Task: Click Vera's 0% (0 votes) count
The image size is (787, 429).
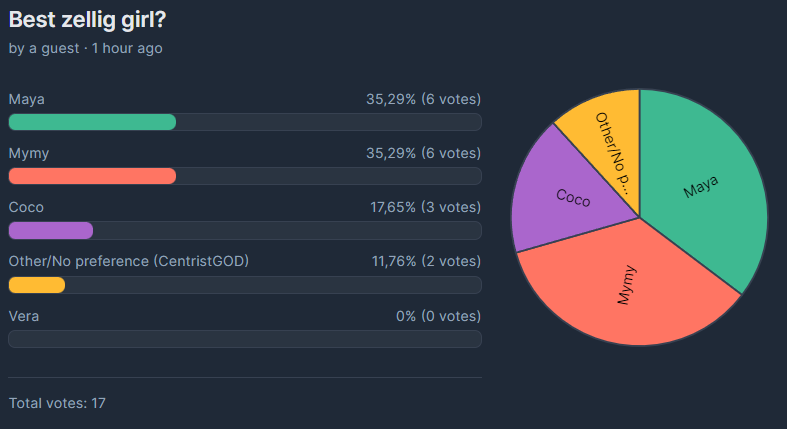Action: pyautogui.click(x=438, y=316)
